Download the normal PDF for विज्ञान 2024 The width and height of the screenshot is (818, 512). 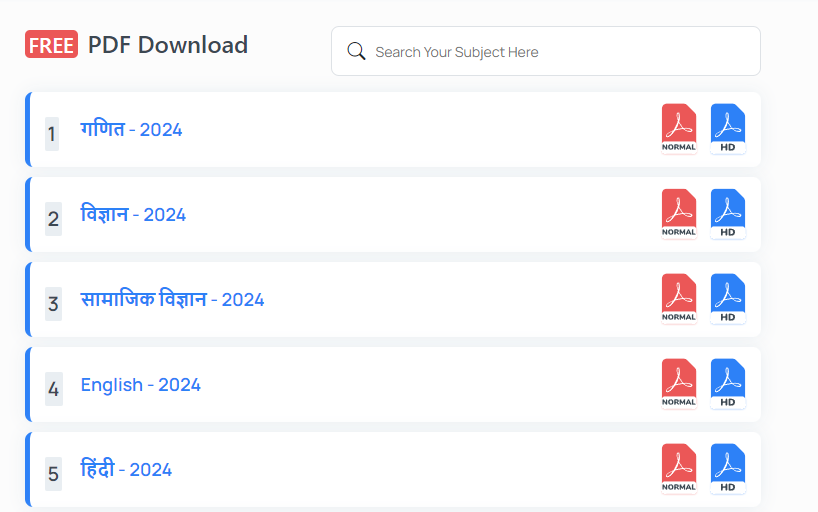(x=679, y=214)
